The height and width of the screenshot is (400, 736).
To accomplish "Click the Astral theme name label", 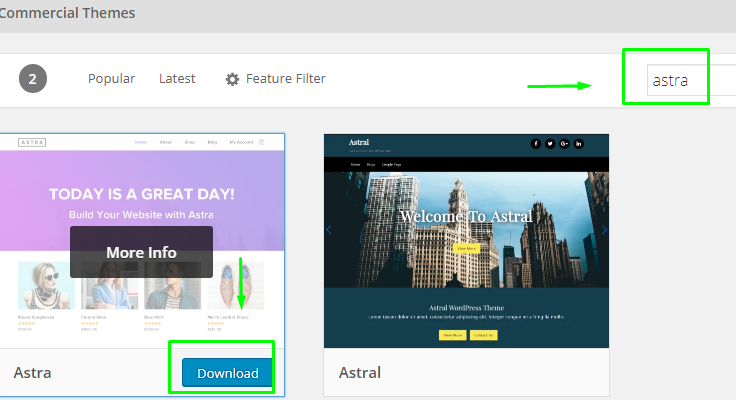I will coord(360,373).
